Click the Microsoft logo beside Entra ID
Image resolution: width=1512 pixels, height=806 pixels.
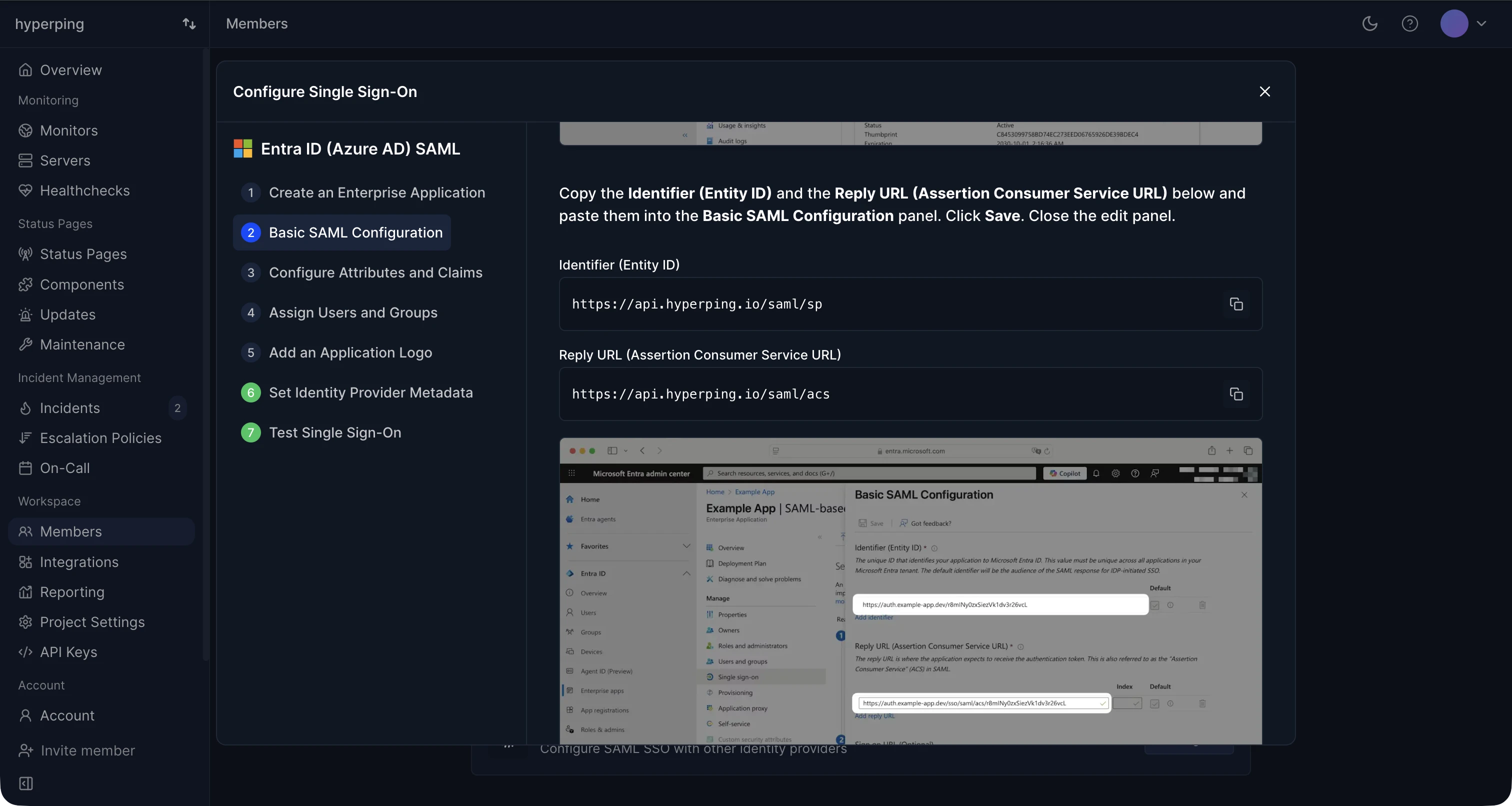pos(242,148)
